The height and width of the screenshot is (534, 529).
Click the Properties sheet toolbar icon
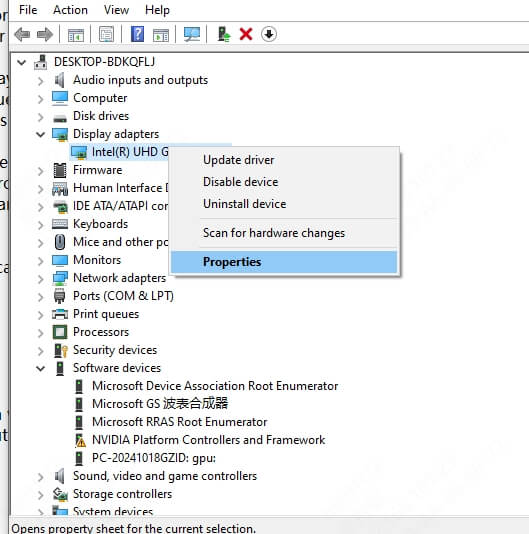click(106, 34)
